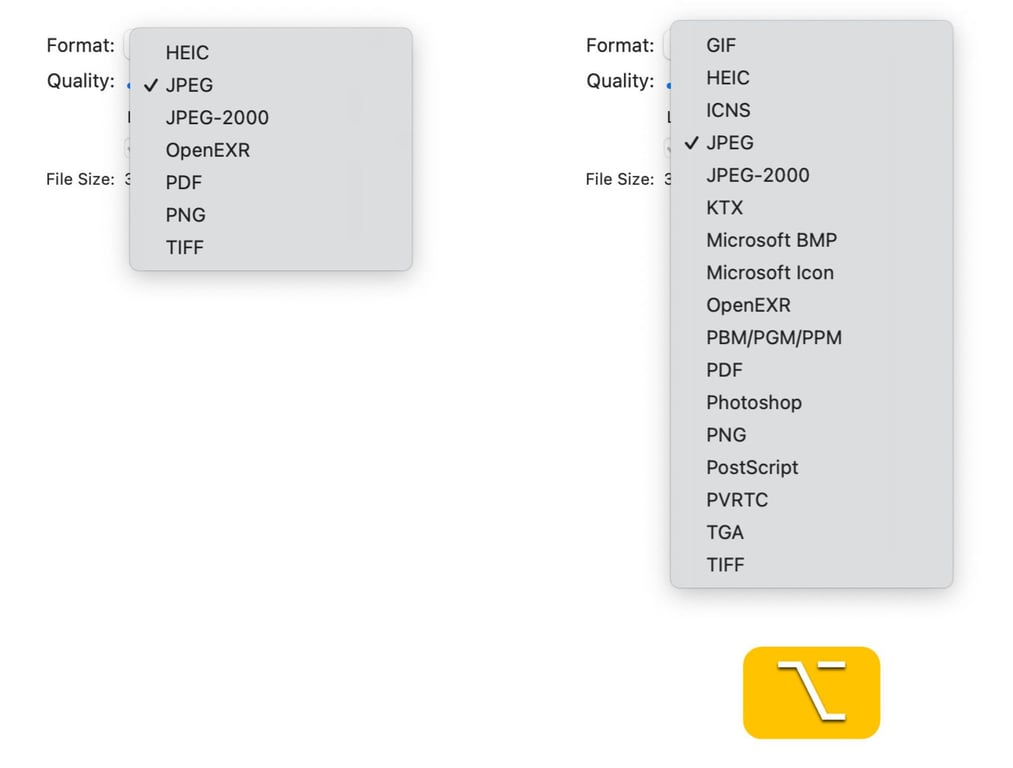Select checked JPEG in the extended list
The height and width of the screenshot is (768, 1013).
coord(811,142)
